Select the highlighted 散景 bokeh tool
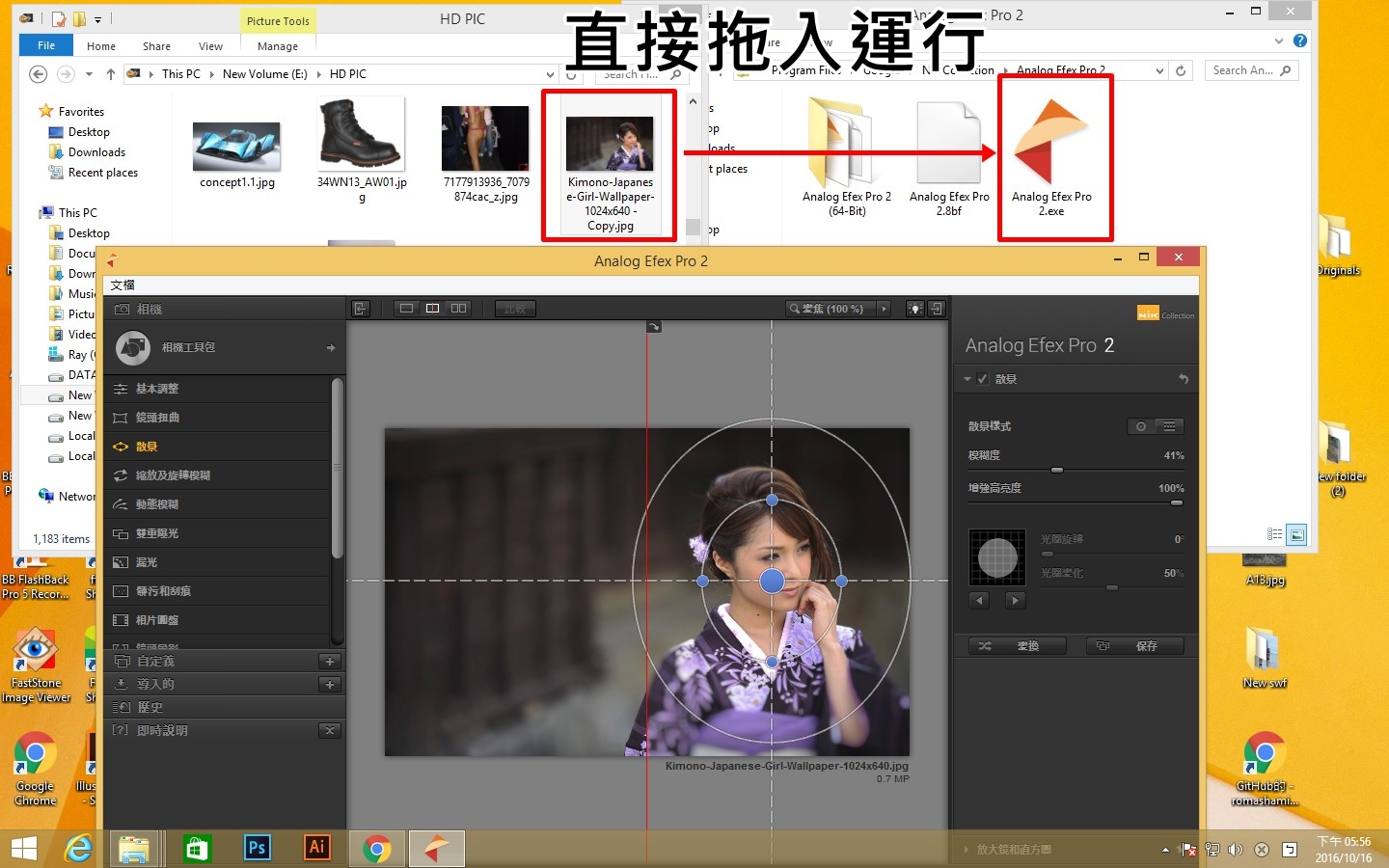Image resolution: width=1389 pixels, height=868 pixels. point(217,447)
